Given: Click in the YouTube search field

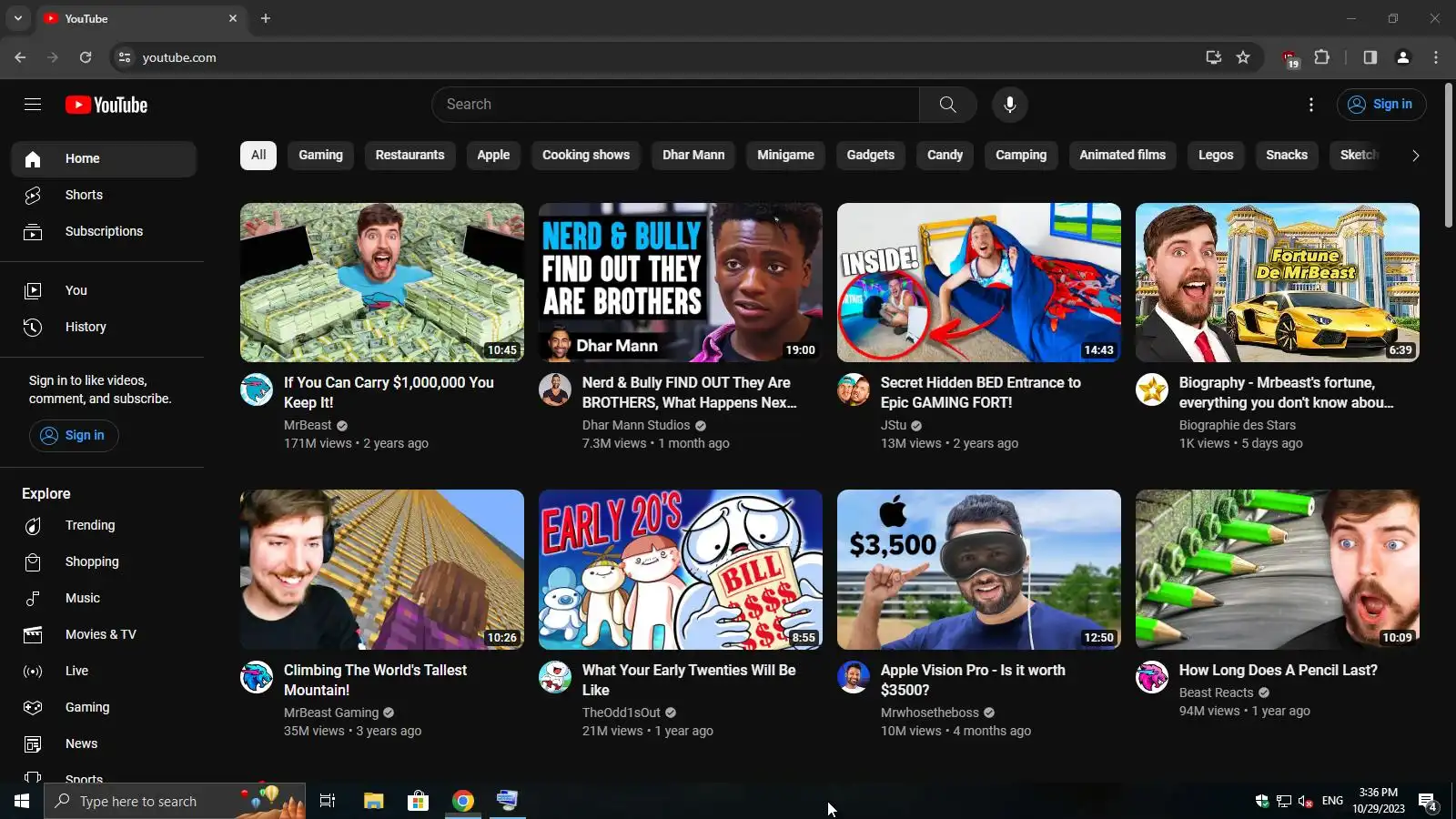Looking at the screenshot, I should click(675, 105).
